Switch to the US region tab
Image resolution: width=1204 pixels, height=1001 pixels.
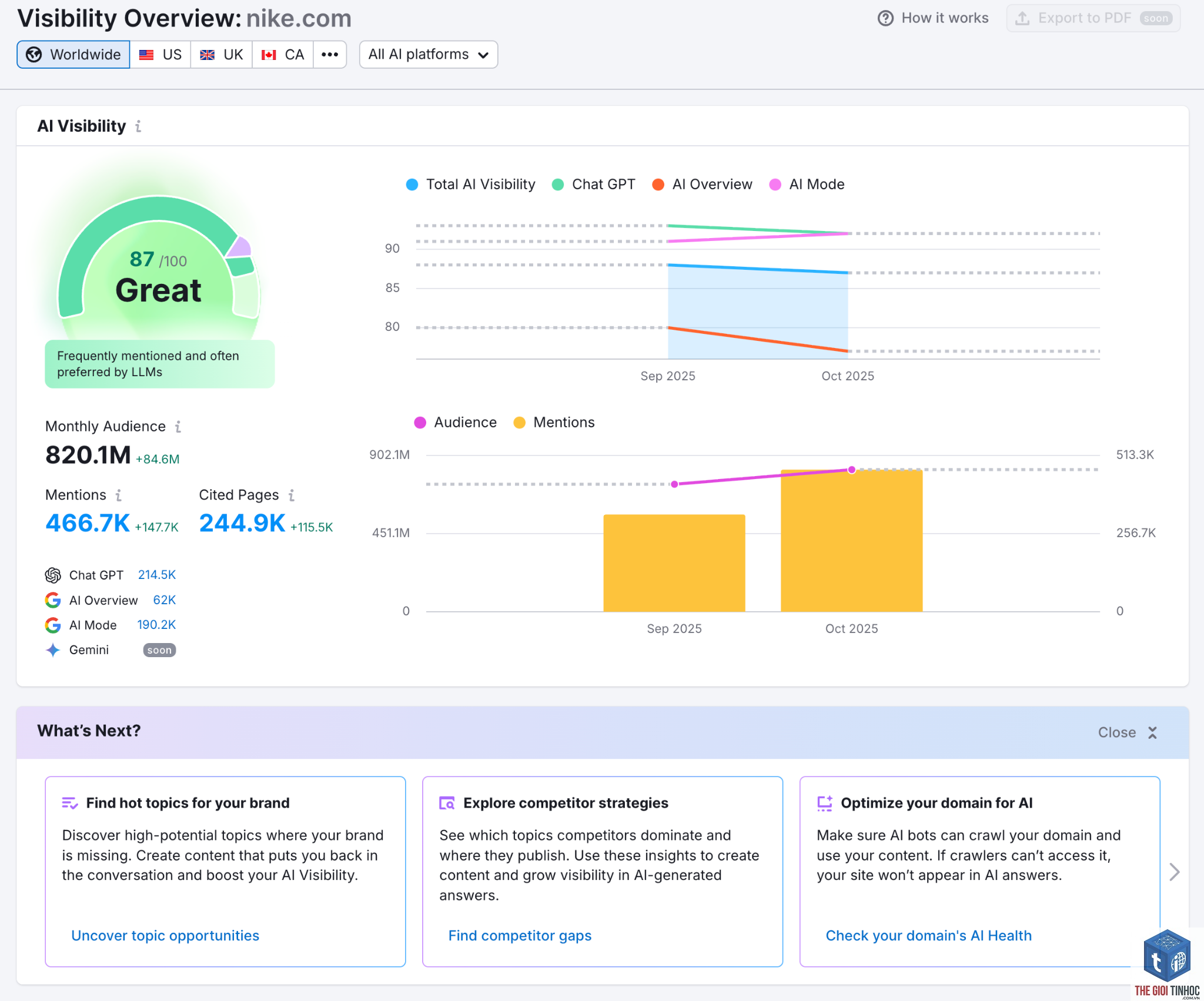pyautogui.click(x=160, y=55)
